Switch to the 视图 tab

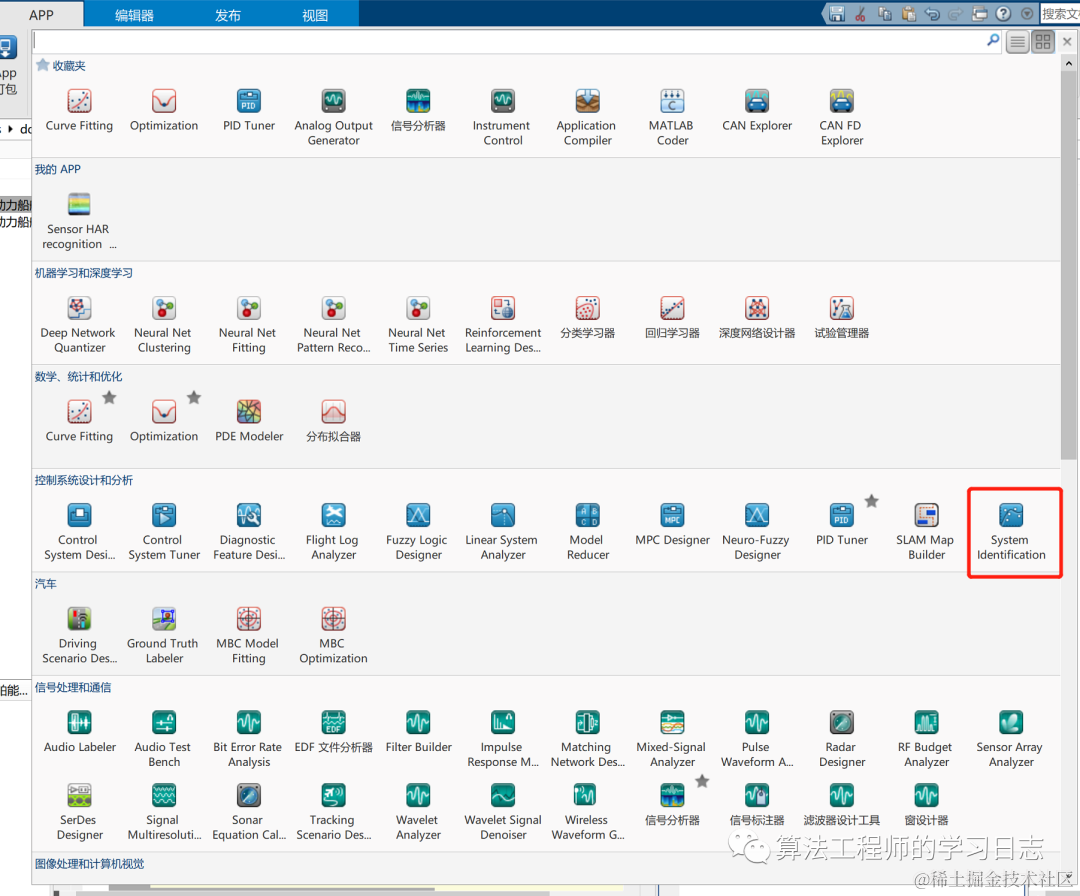point(315,14)
